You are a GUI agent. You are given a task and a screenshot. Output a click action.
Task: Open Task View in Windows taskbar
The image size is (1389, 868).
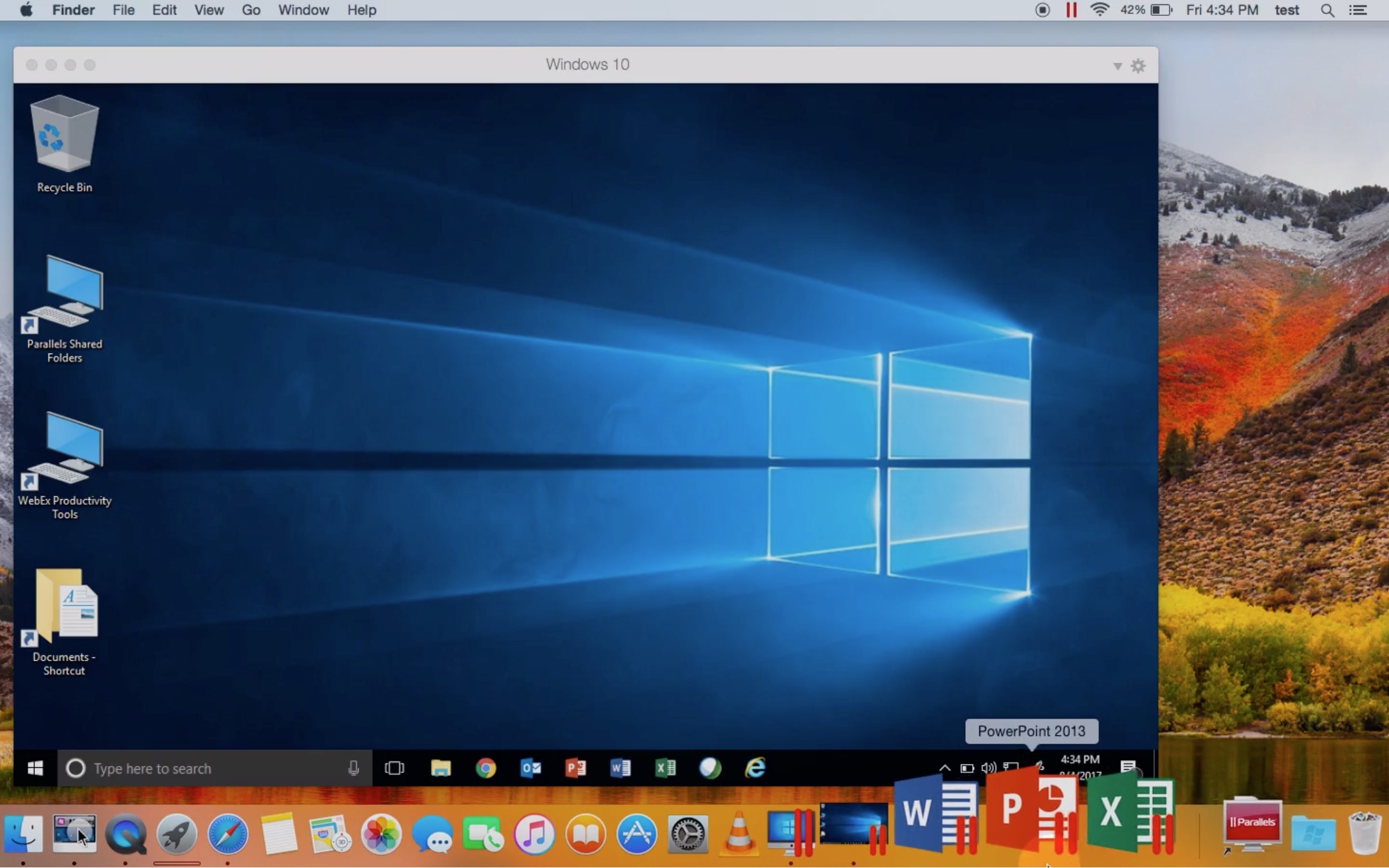(x=394, y=768)
